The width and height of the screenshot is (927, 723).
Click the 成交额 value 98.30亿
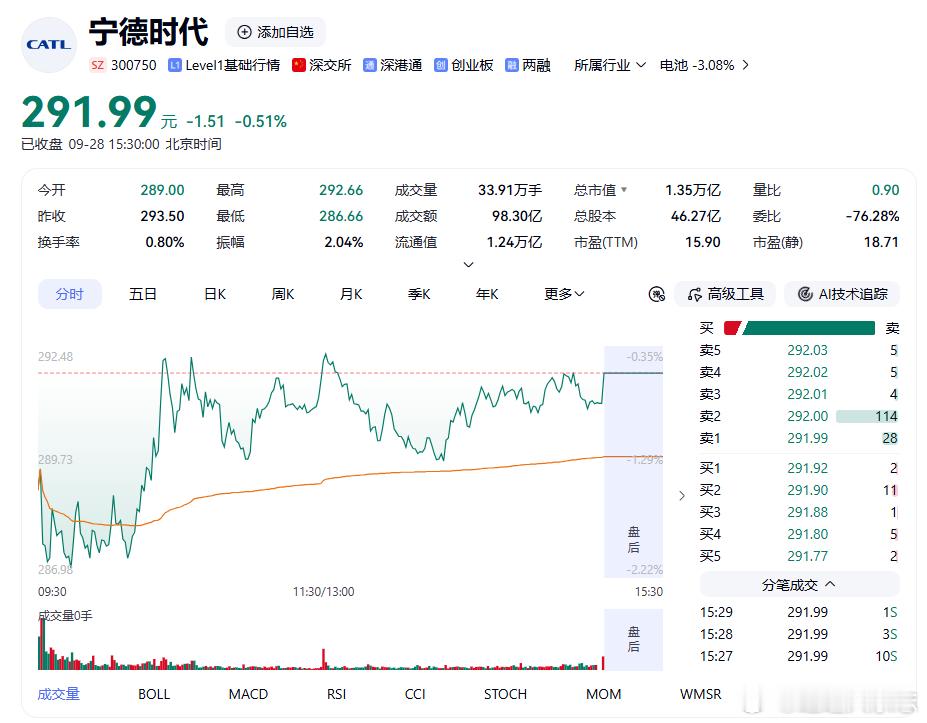click(517, 216)
